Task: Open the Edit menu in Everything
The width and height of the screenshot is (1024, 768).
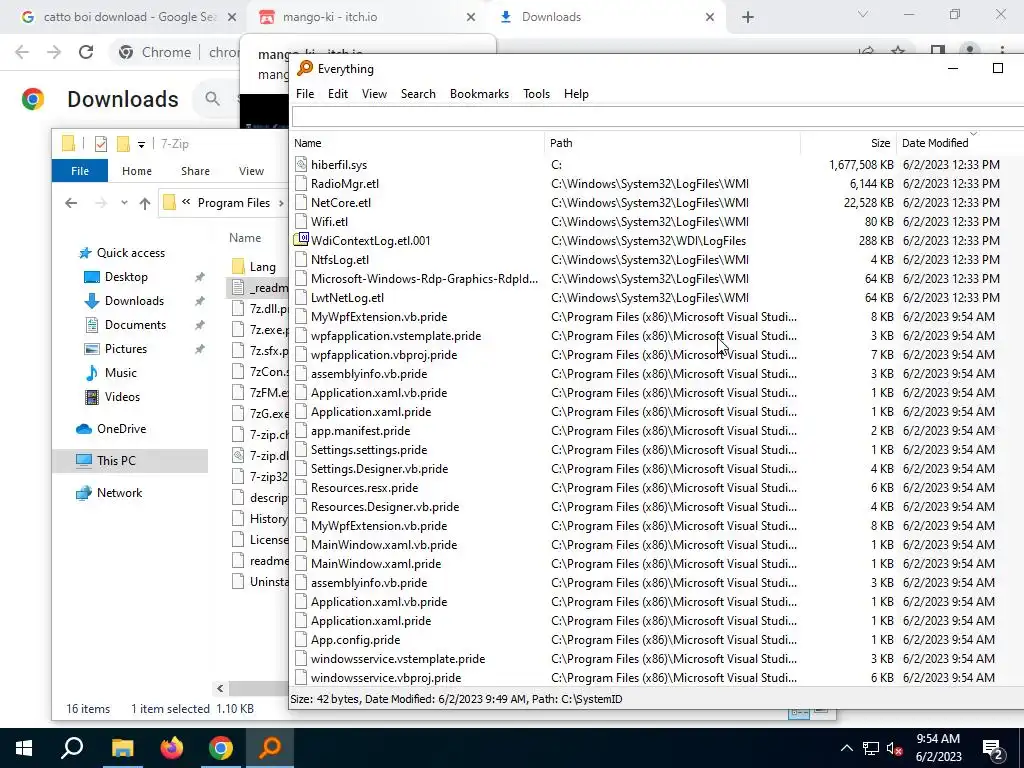Action: (338, 93)
